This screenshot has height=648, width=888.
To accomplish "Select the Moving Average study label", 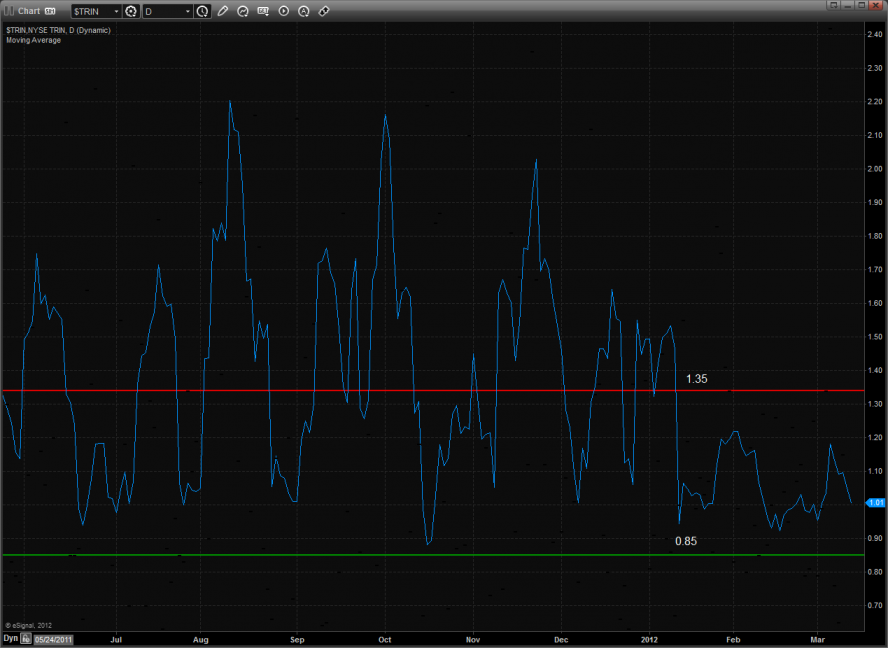I will pos(33,40).
